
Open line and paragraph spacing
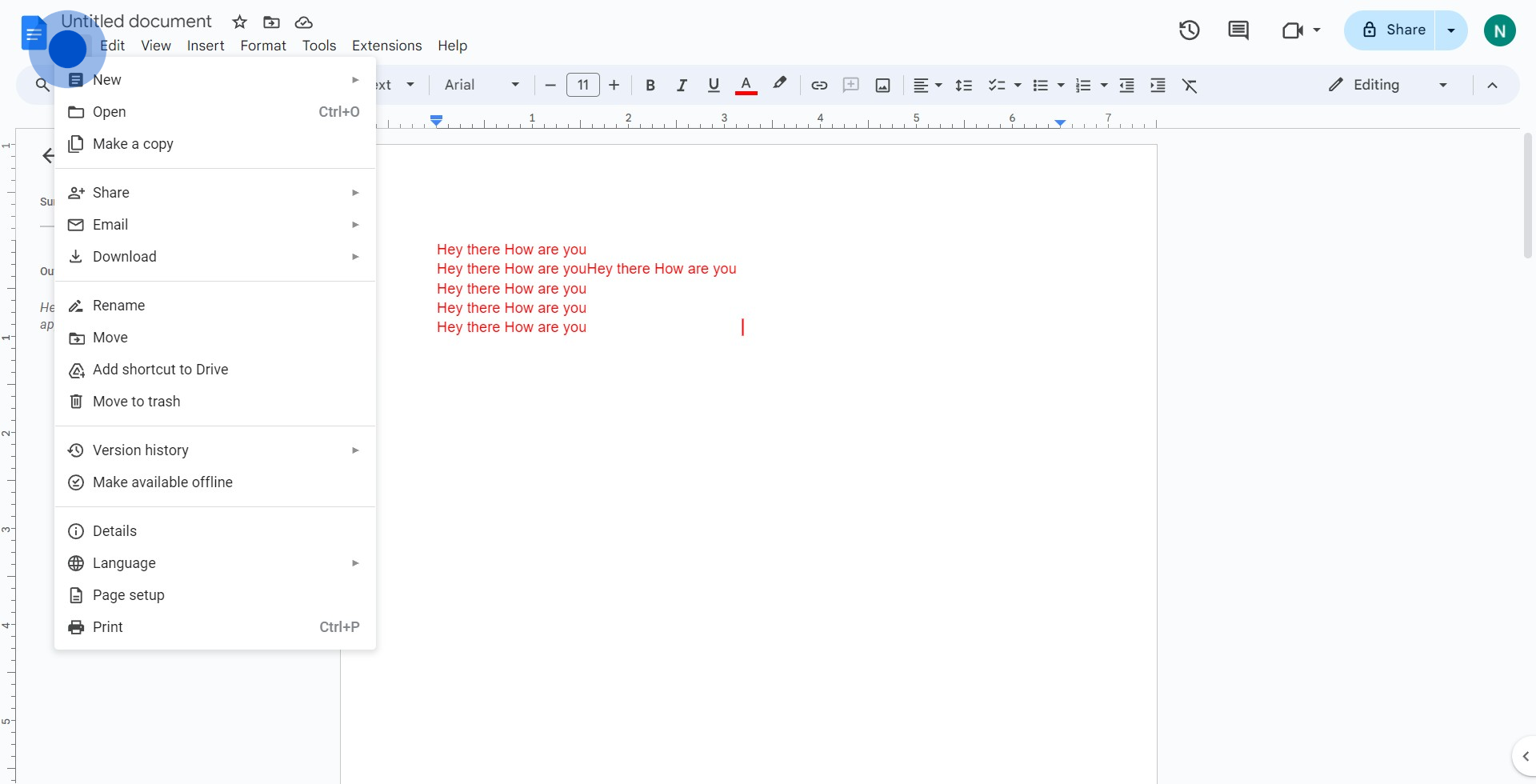tap(964, 85)
